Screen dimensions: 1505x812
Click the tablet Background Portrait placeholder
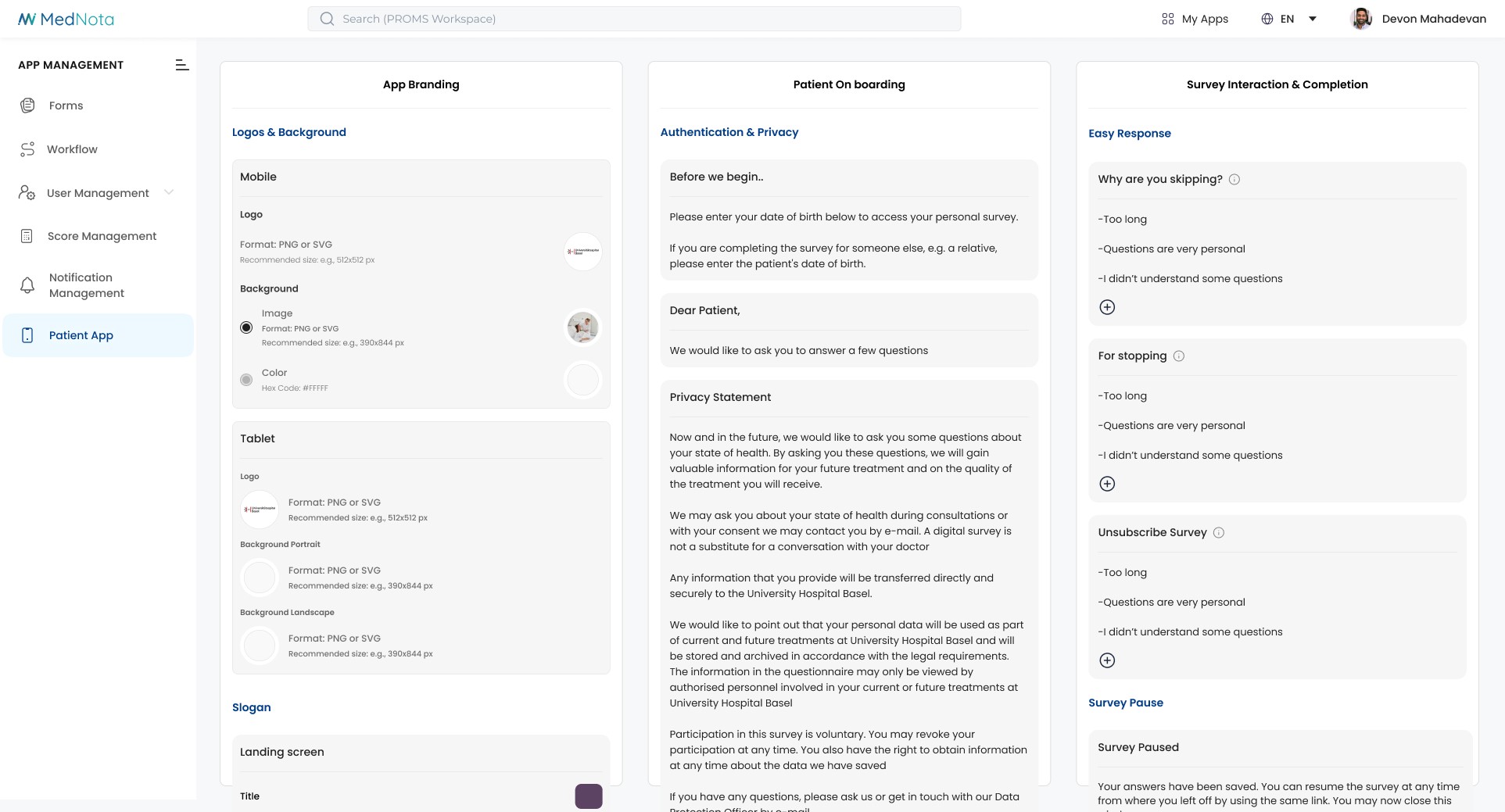point(260,578)
